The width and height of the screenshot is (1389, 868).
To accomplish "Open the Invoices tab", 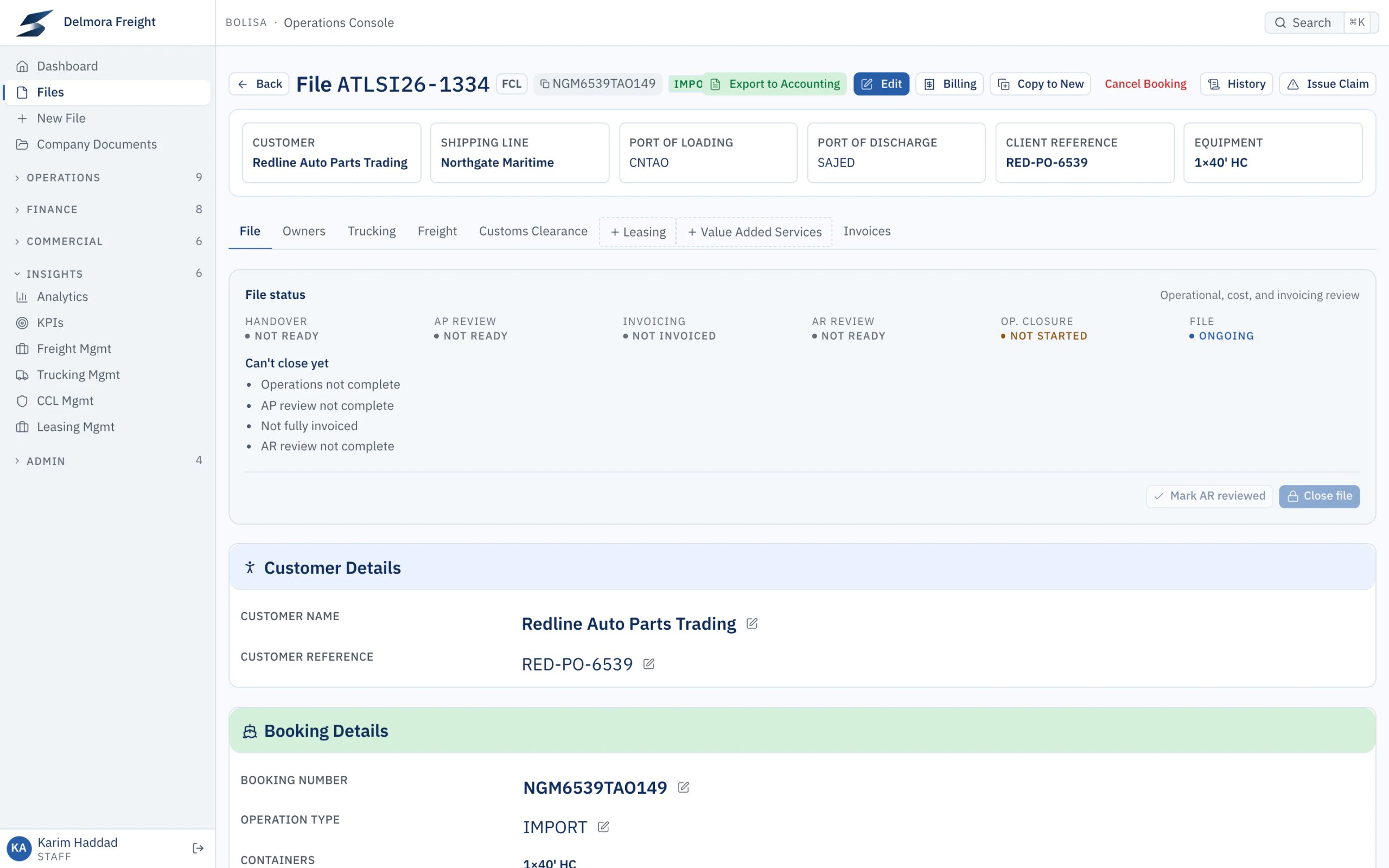I will pos(866,231).
